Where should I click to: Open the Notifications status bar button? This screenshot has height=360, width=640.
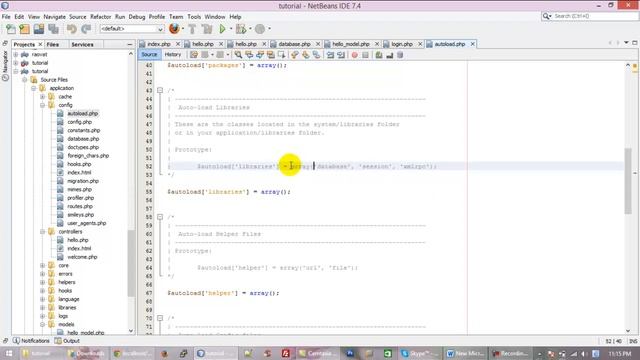click(x=31, y=341)
